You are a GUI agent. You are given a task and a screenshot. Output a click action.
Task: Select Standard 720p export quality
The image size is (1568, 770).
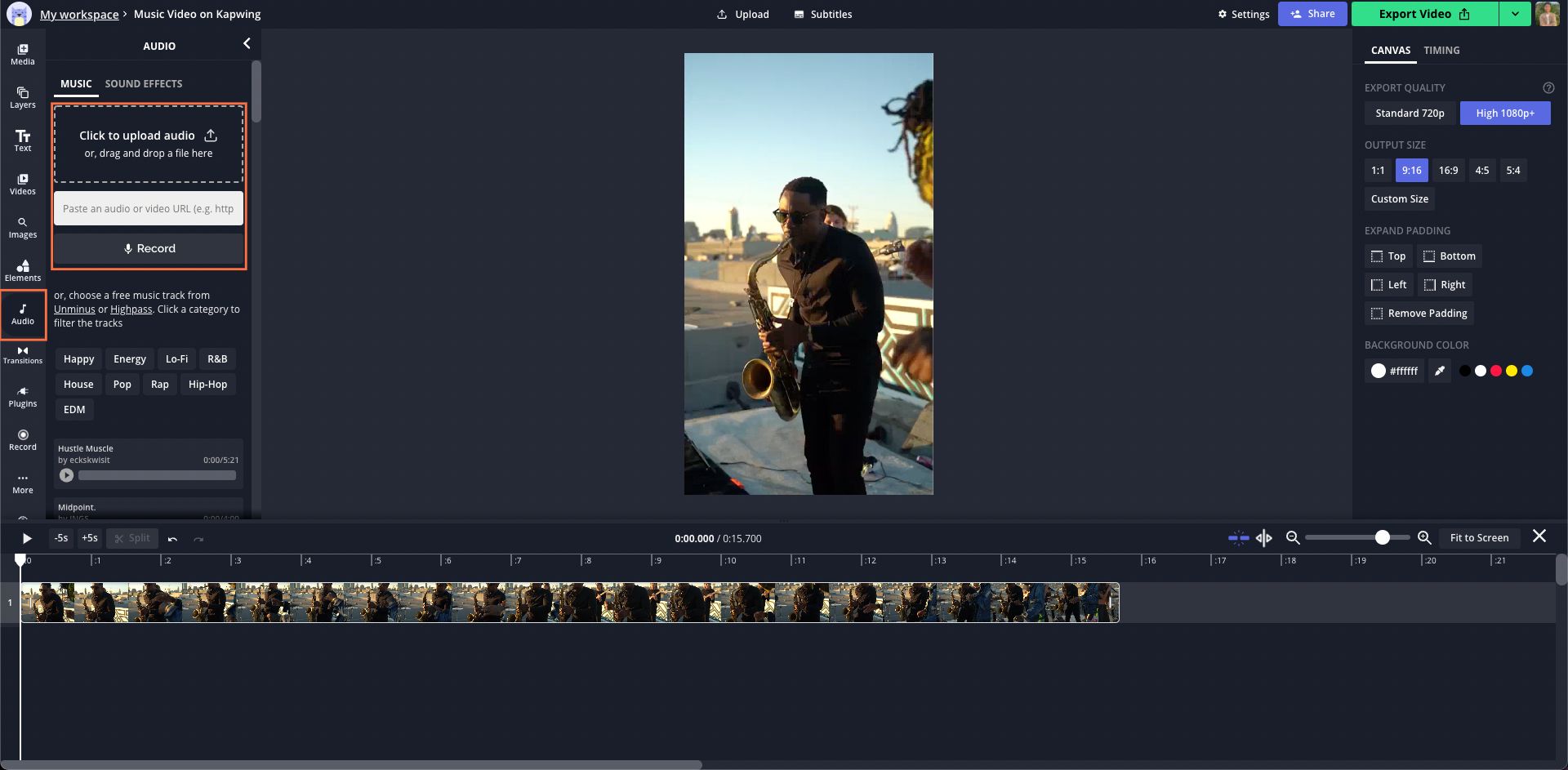[x=1410, y=113]
